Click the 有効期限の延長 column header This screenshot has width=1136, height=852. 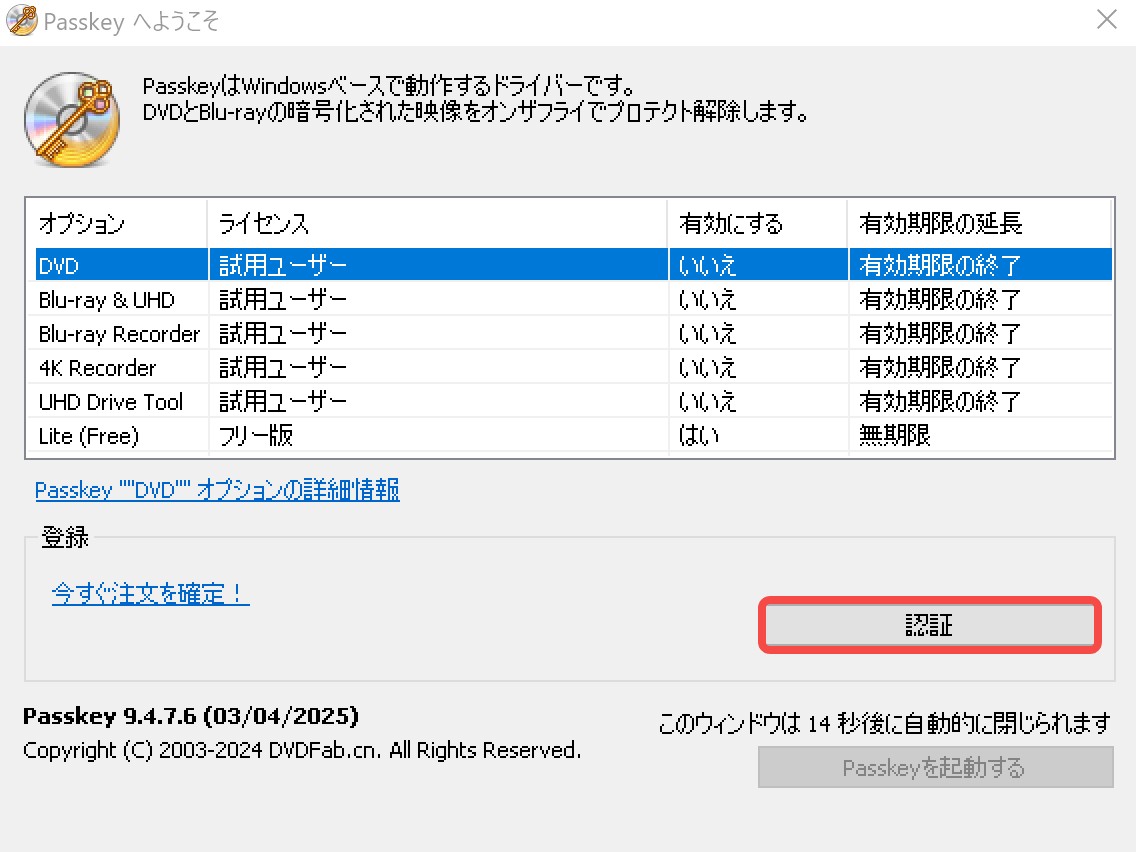979,223
